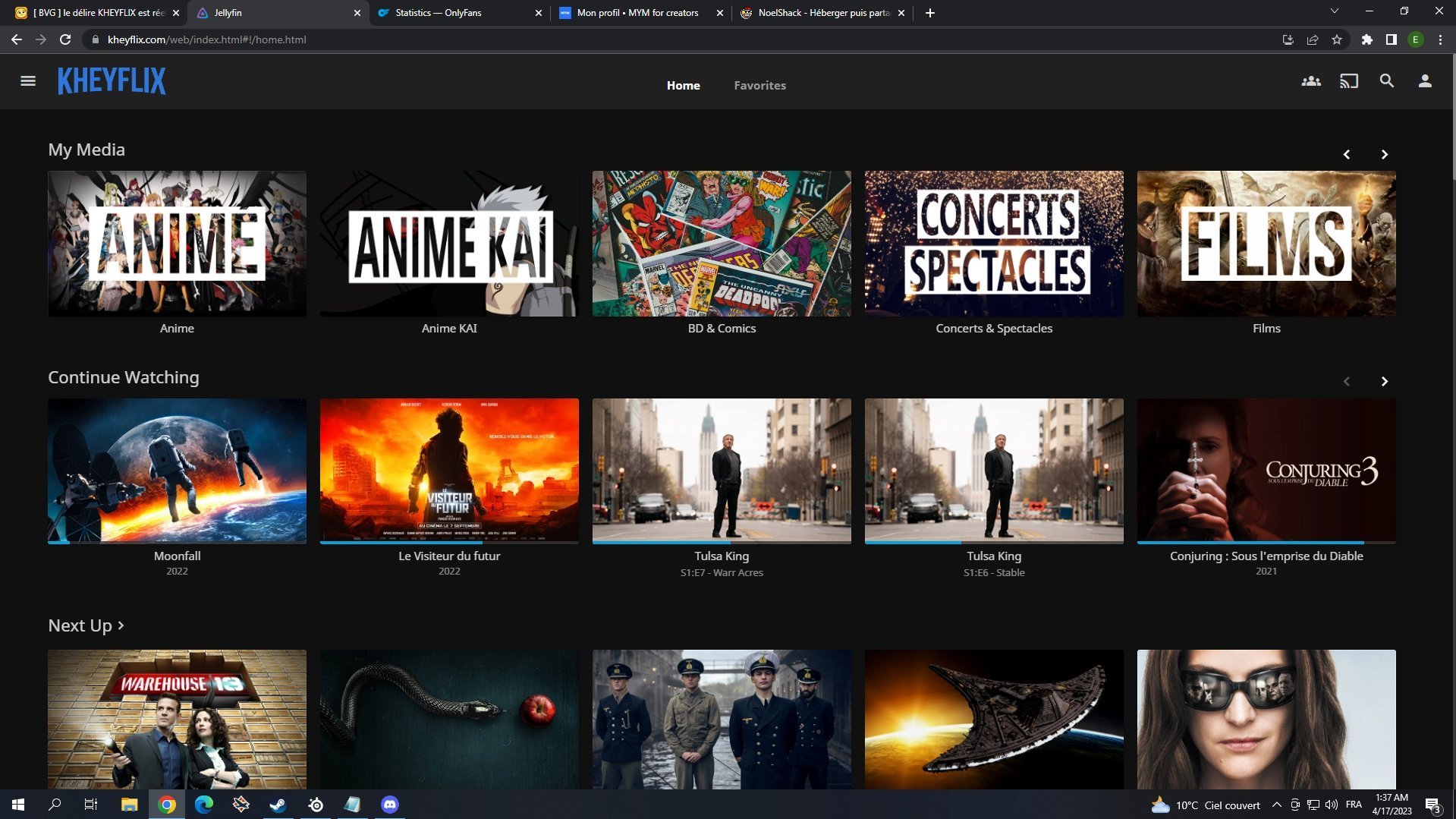Open the notification center icon
This screenshot has width=1456, height=819.
pos(1432,805)
